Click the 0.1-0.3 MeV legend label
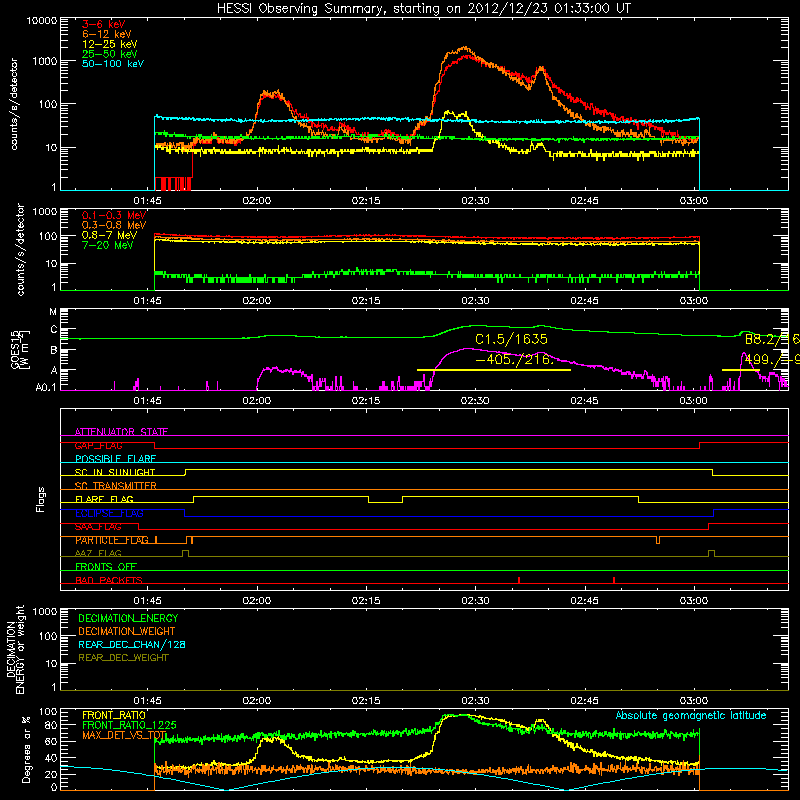The height and width of the screenshot is (800, 800). point(114,215)
